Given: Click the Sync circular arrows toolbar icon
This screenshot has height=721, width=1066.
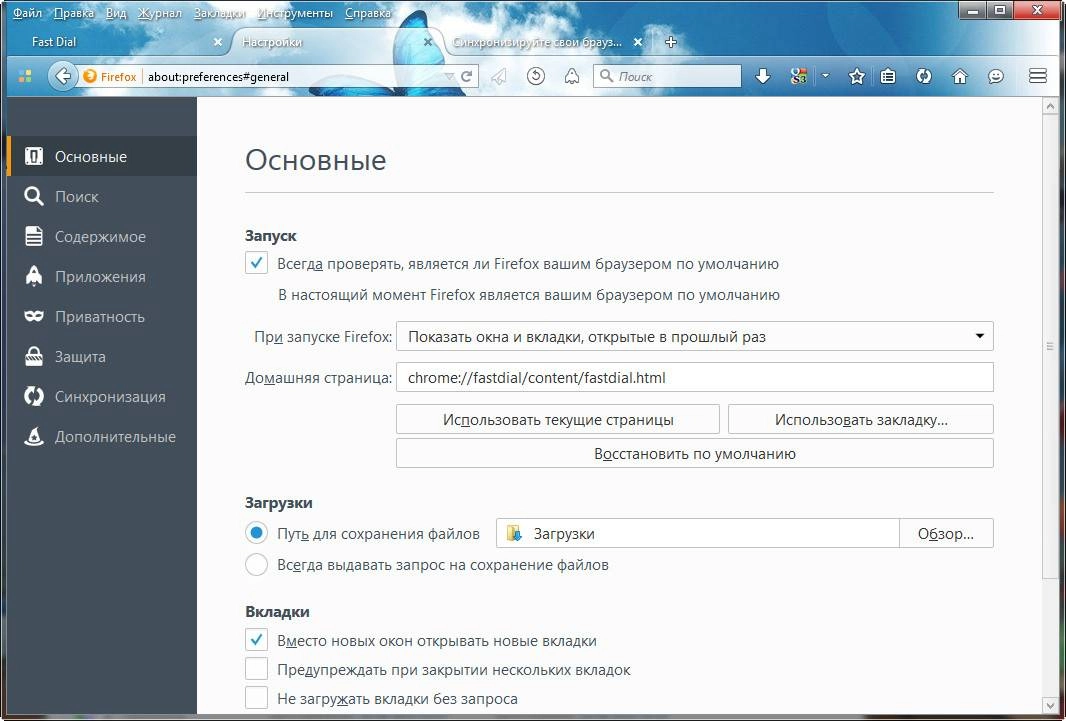Looking at the screenshot, I should [x=923, y=77].
